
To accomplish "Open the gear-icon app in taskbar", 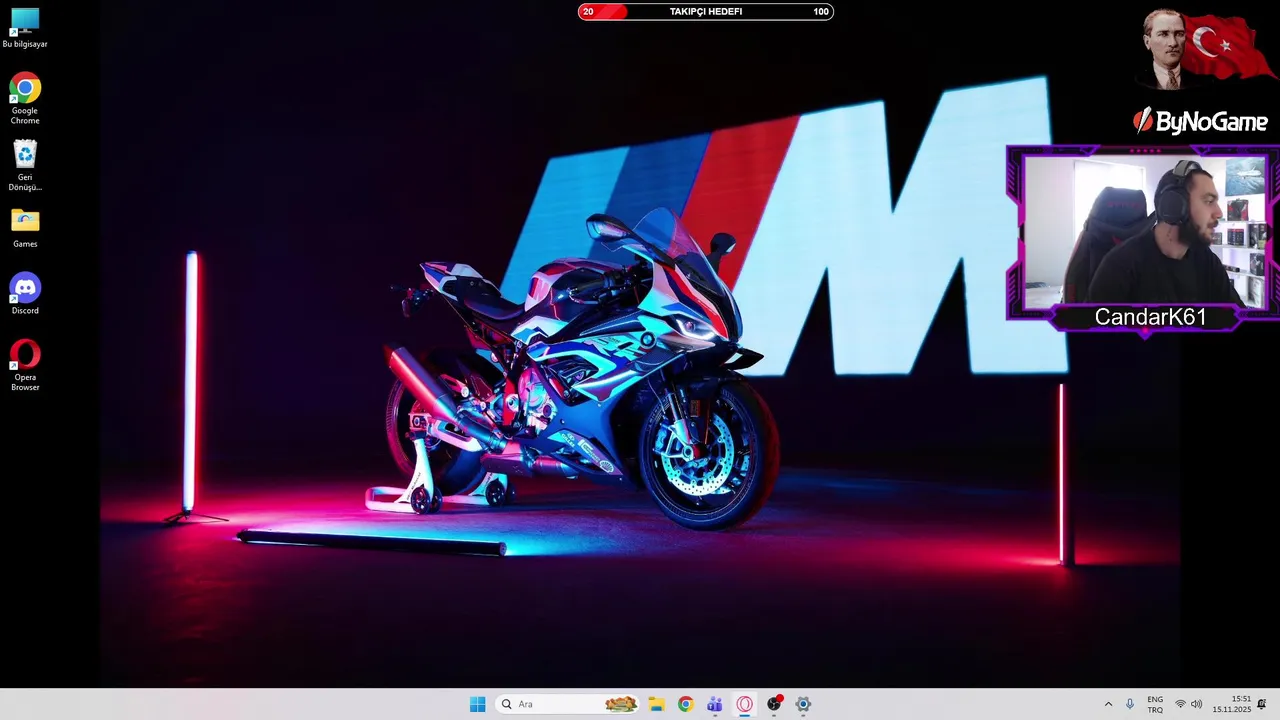I will (803, 704).
